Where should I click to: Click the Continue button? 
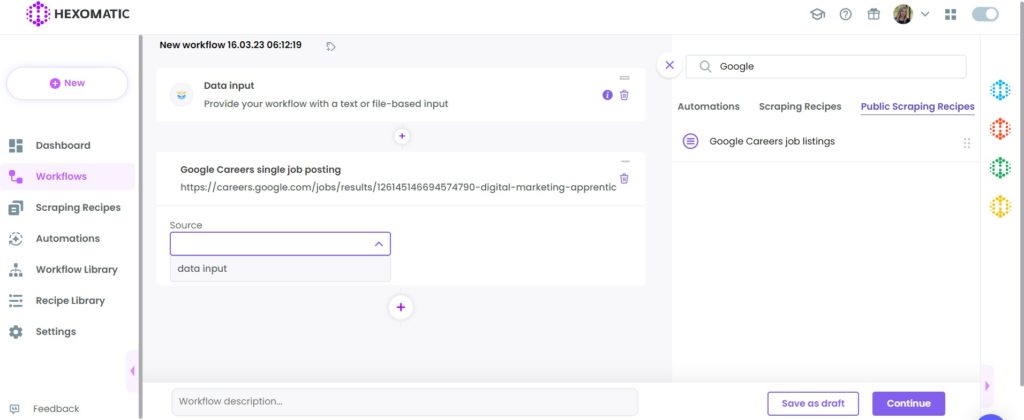pos(908,404)
